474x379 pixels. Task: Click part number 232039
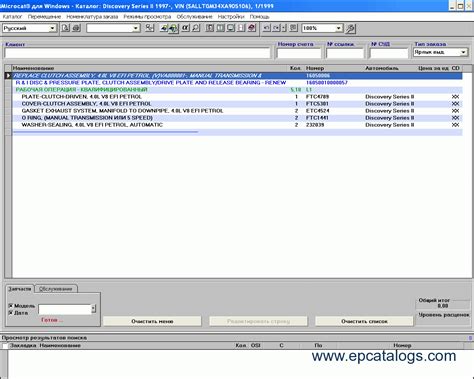(315, 125)
